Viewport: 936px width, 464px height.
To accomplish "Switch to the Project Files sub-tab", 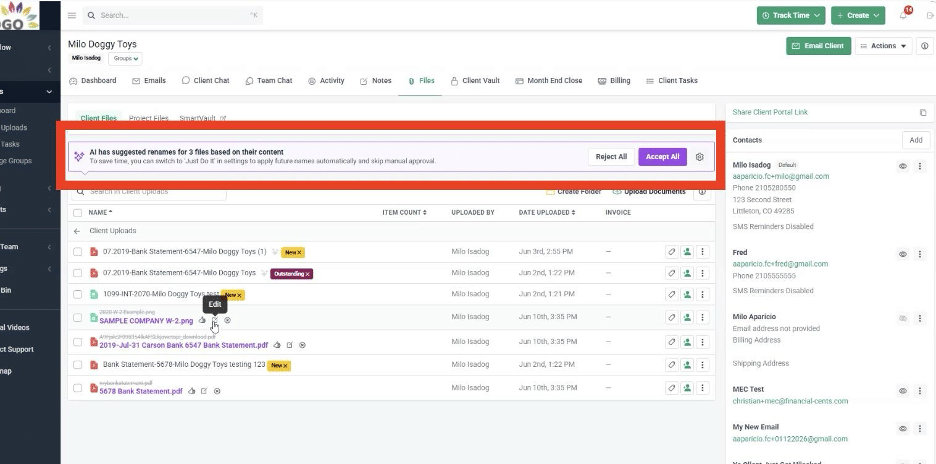I will tap(149, 118).
